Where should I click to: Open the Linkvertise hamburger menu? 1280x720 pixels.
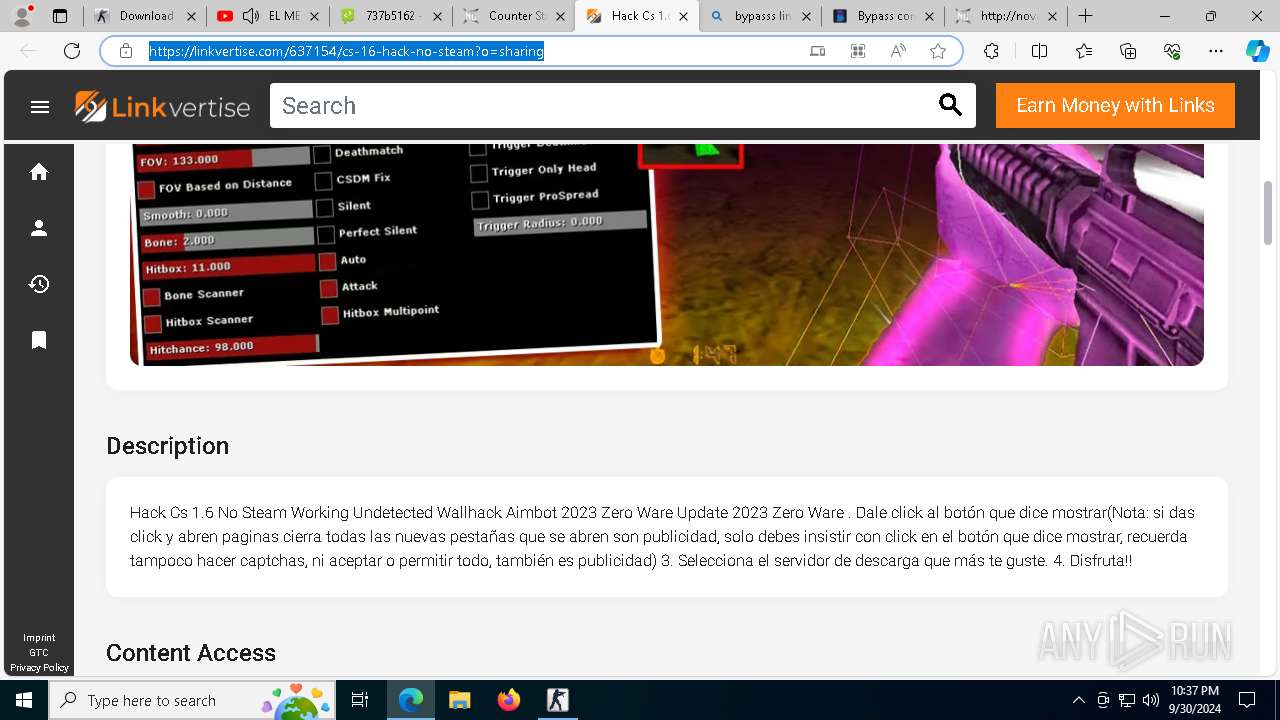coord(40,106)
